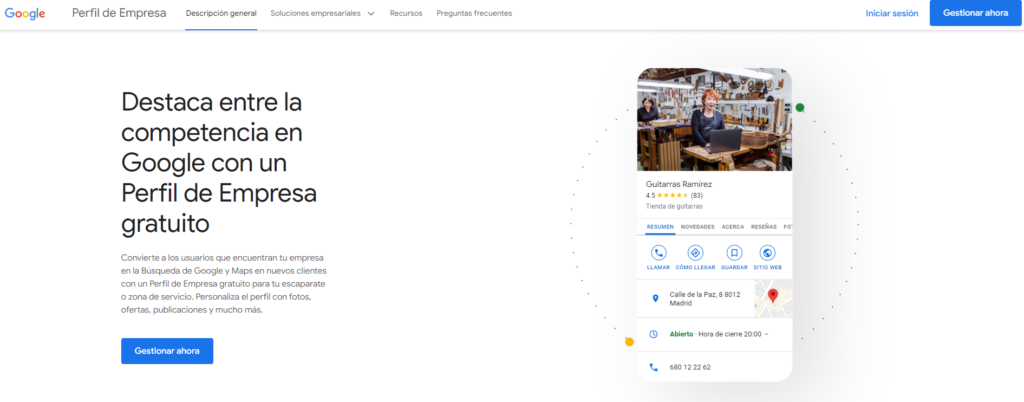Click the heading Destaca entre la competencia

pos(219,162)
